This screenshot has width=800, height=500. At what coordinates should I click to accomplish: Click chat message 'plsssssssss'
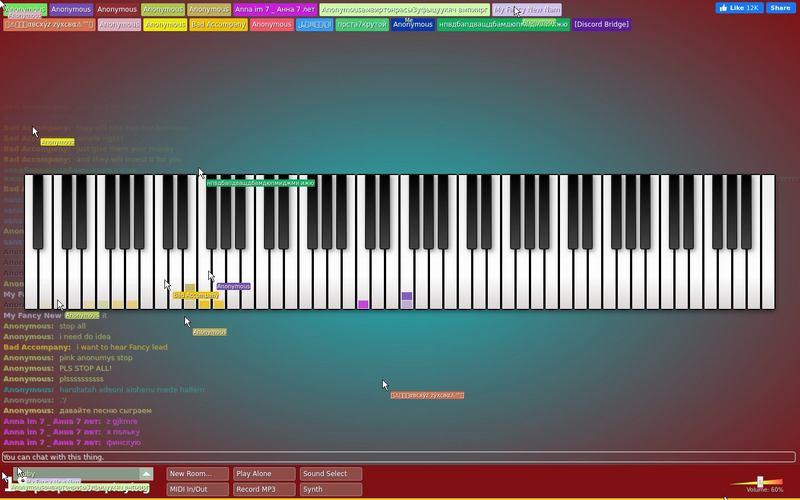pyautogui.click(x=81, y=379)
